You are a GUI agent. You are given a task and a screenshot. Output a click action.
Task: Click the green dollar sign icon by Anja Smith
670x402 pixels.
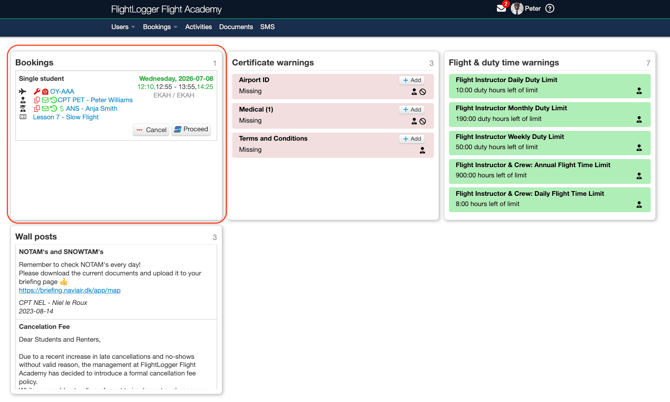pyautogui.click(x=62, y=109)
